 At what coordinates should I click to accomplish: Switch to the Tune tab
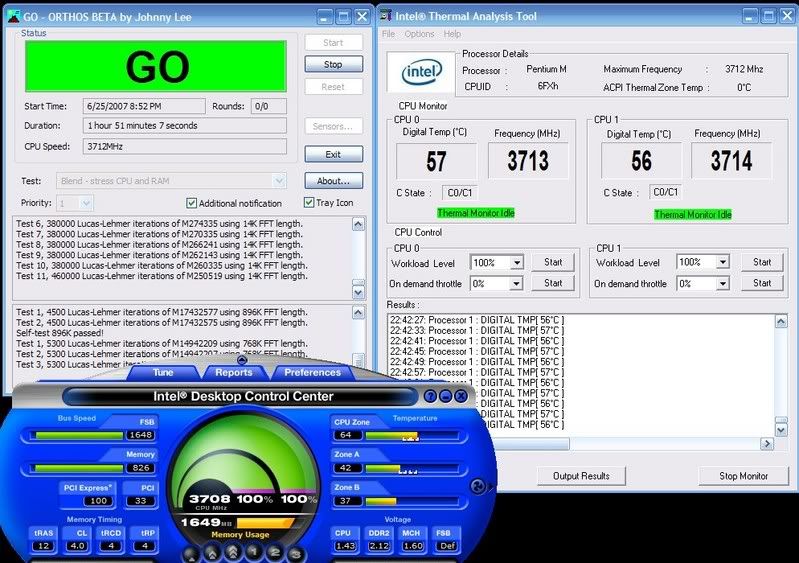coord(163,372)
